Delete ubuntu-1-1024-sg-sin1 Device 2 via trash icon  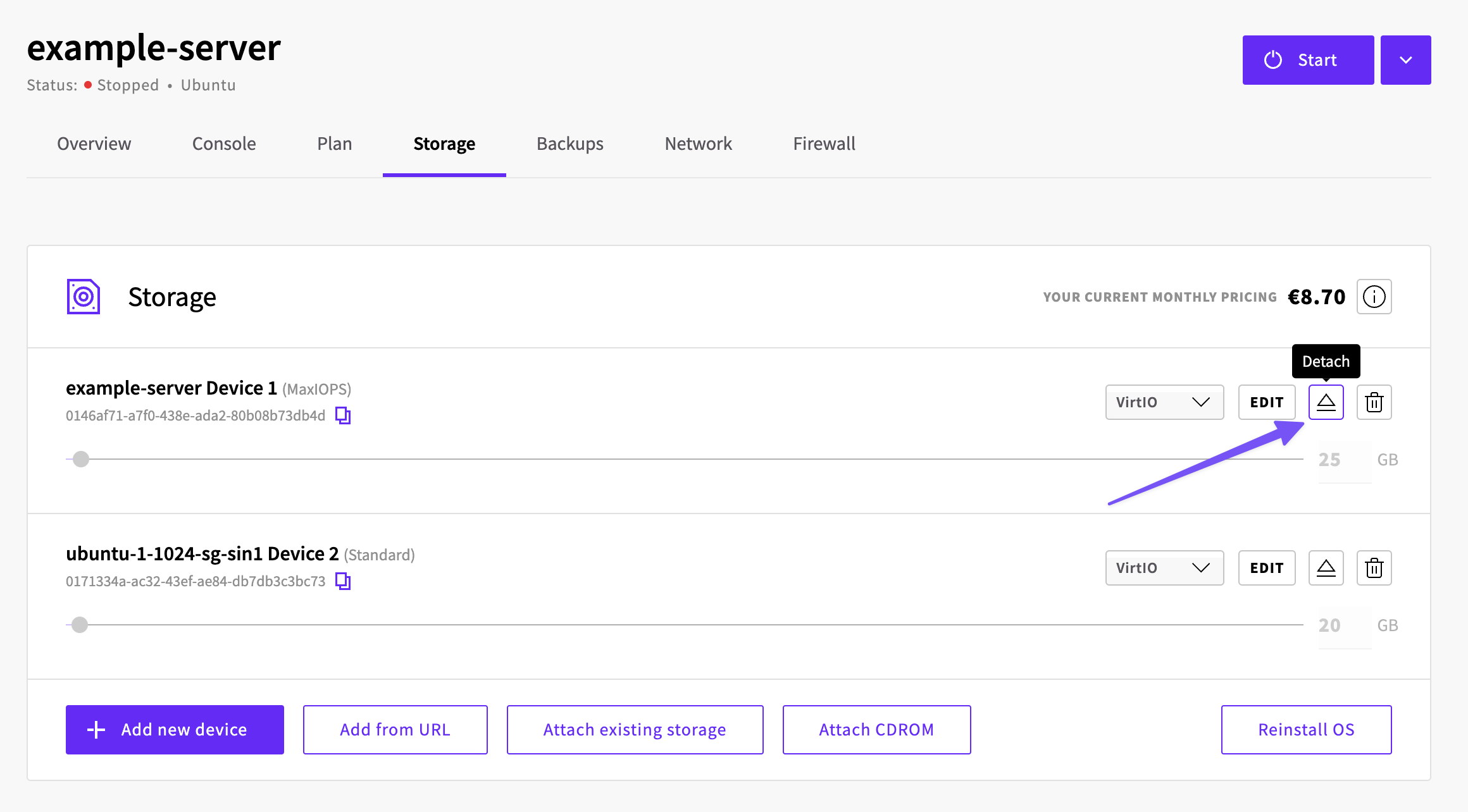pyautogui.click(x=1374, y=568)
